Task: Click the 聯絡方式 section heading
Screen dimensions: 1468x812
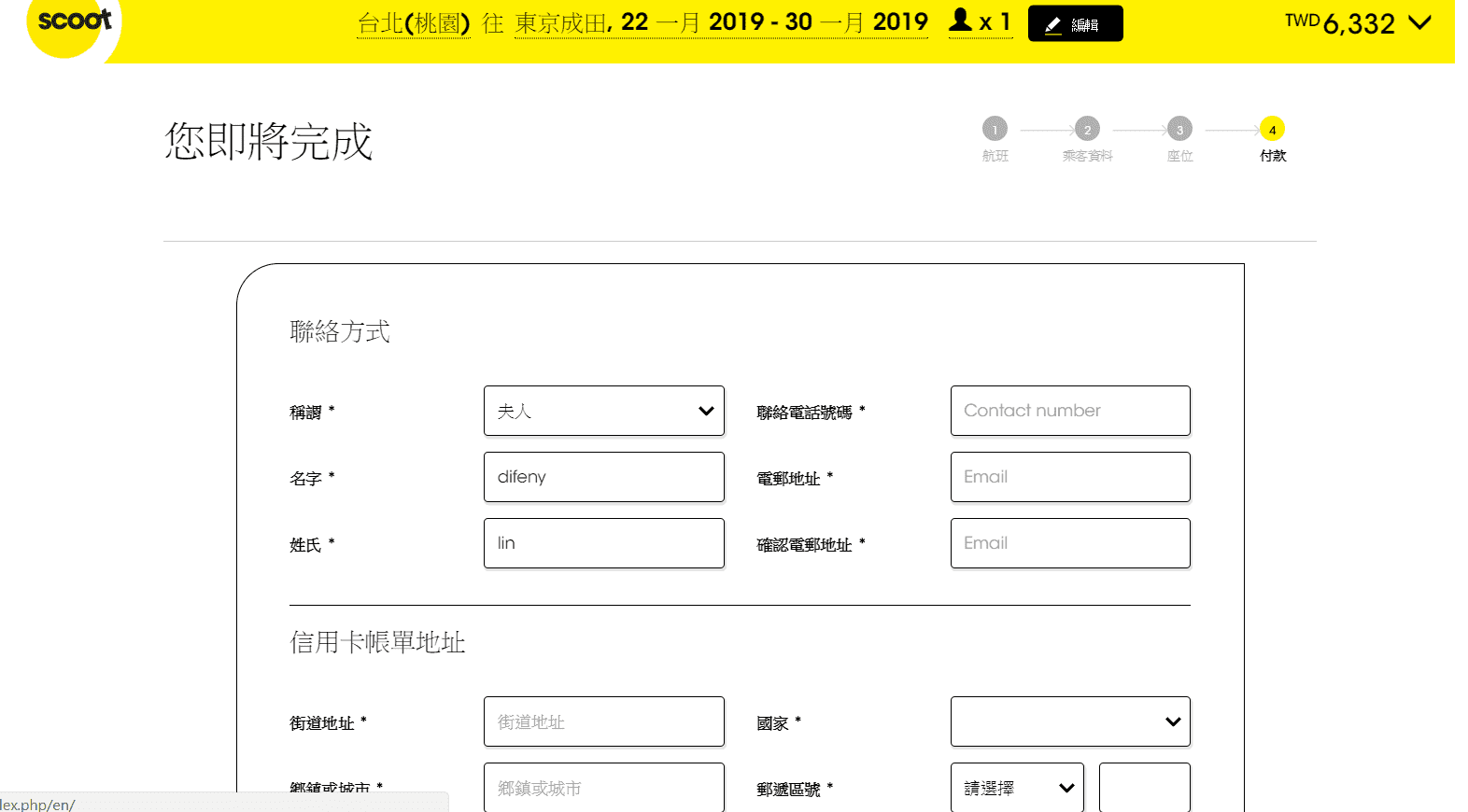Action: pos(340,331)
